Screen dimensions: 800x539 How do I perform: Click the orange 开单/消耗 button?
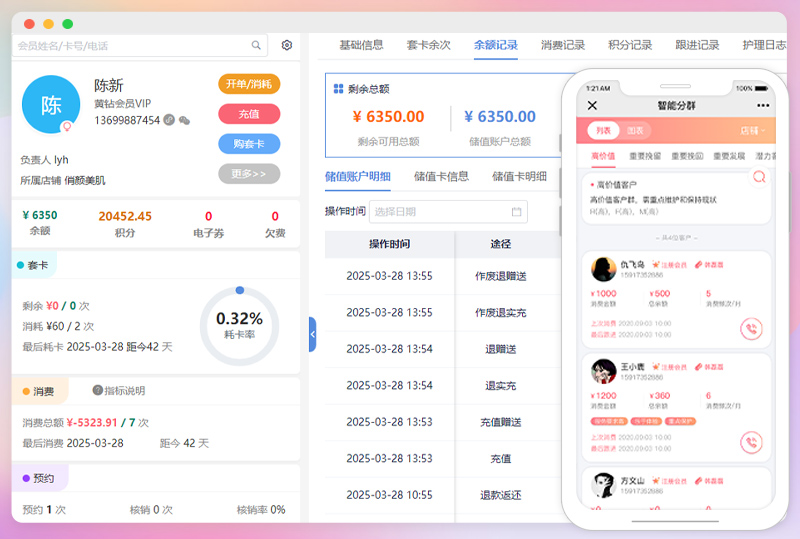249,84
